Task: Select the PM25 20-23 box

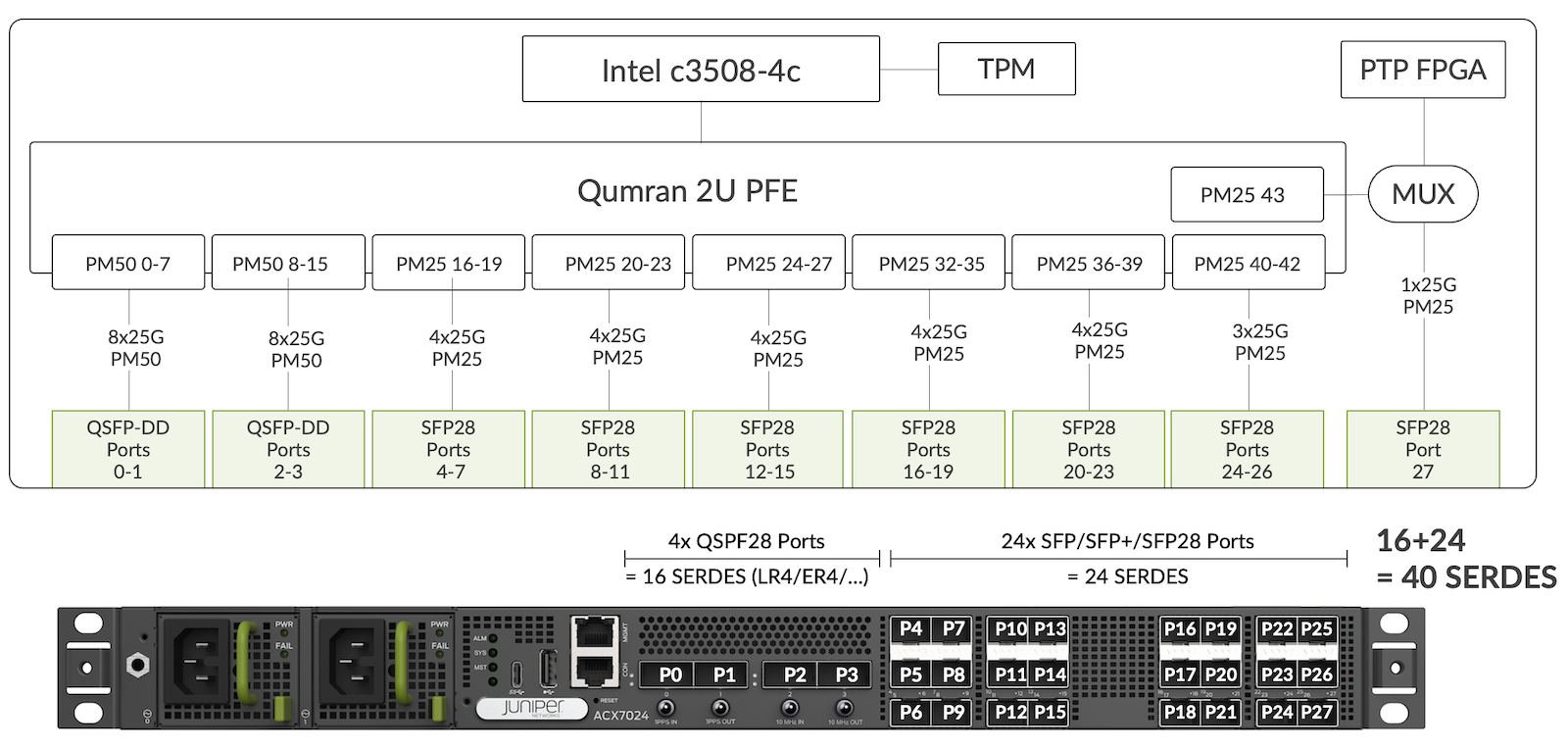Action: click(609, 263)
